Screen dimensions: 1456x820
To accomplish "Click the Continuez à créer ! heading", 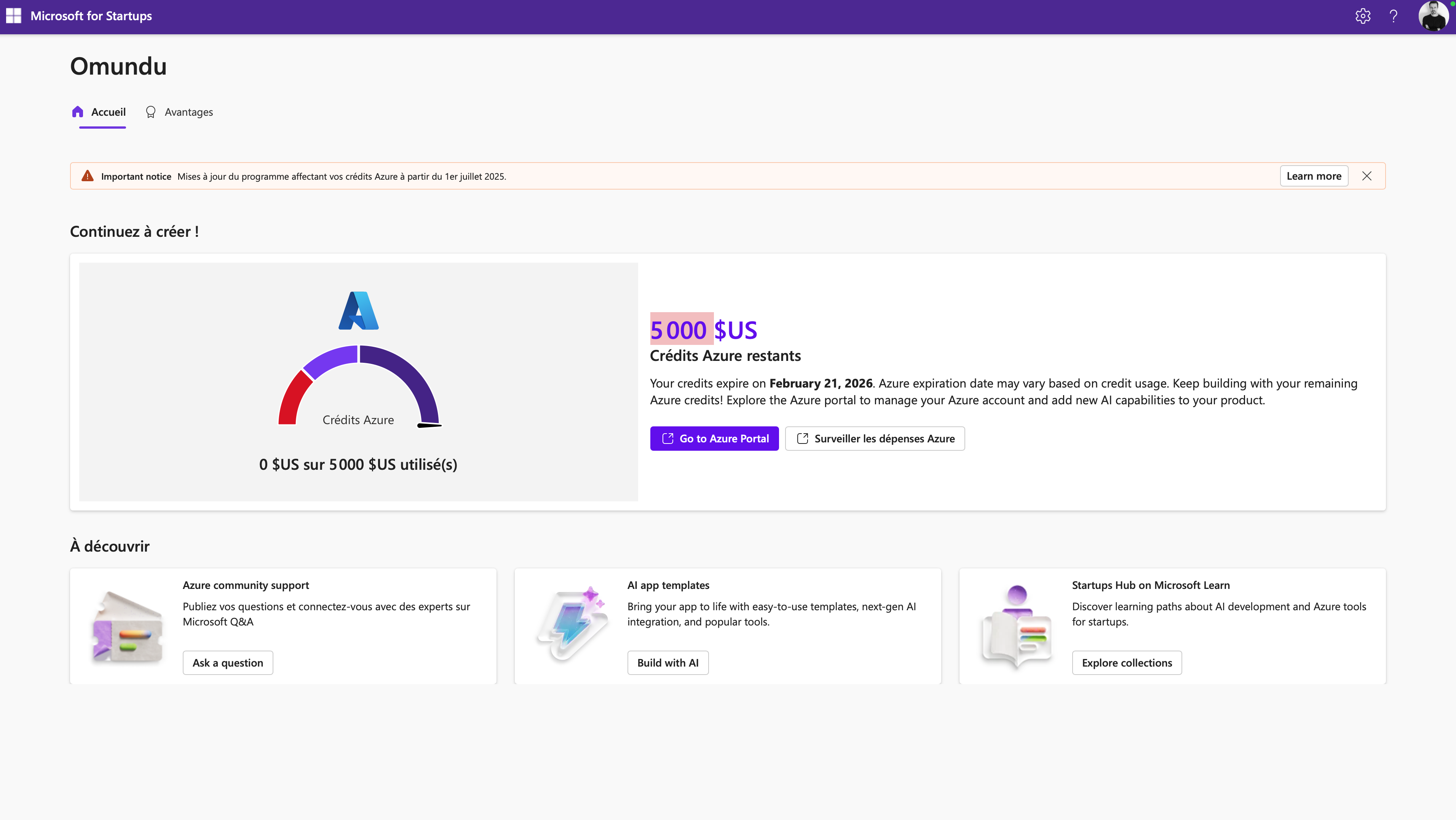I will click(x=134, y=232).
